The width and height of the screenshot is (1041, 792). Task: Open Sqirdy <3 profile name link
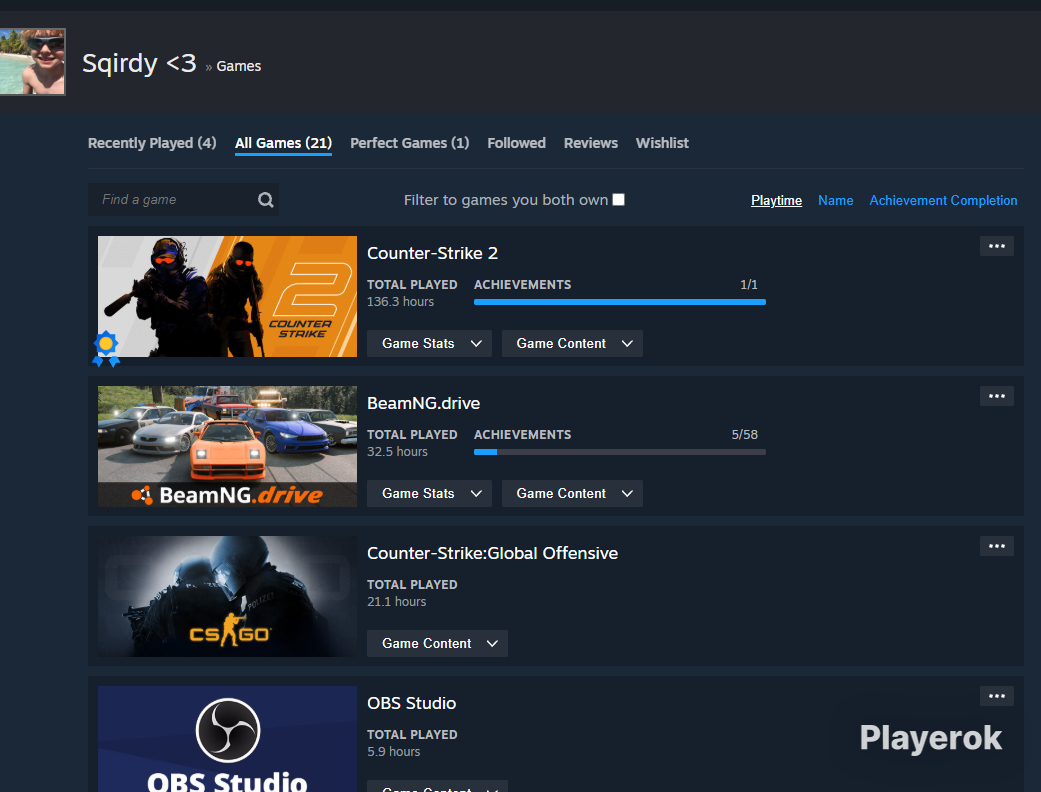(139, 64)
